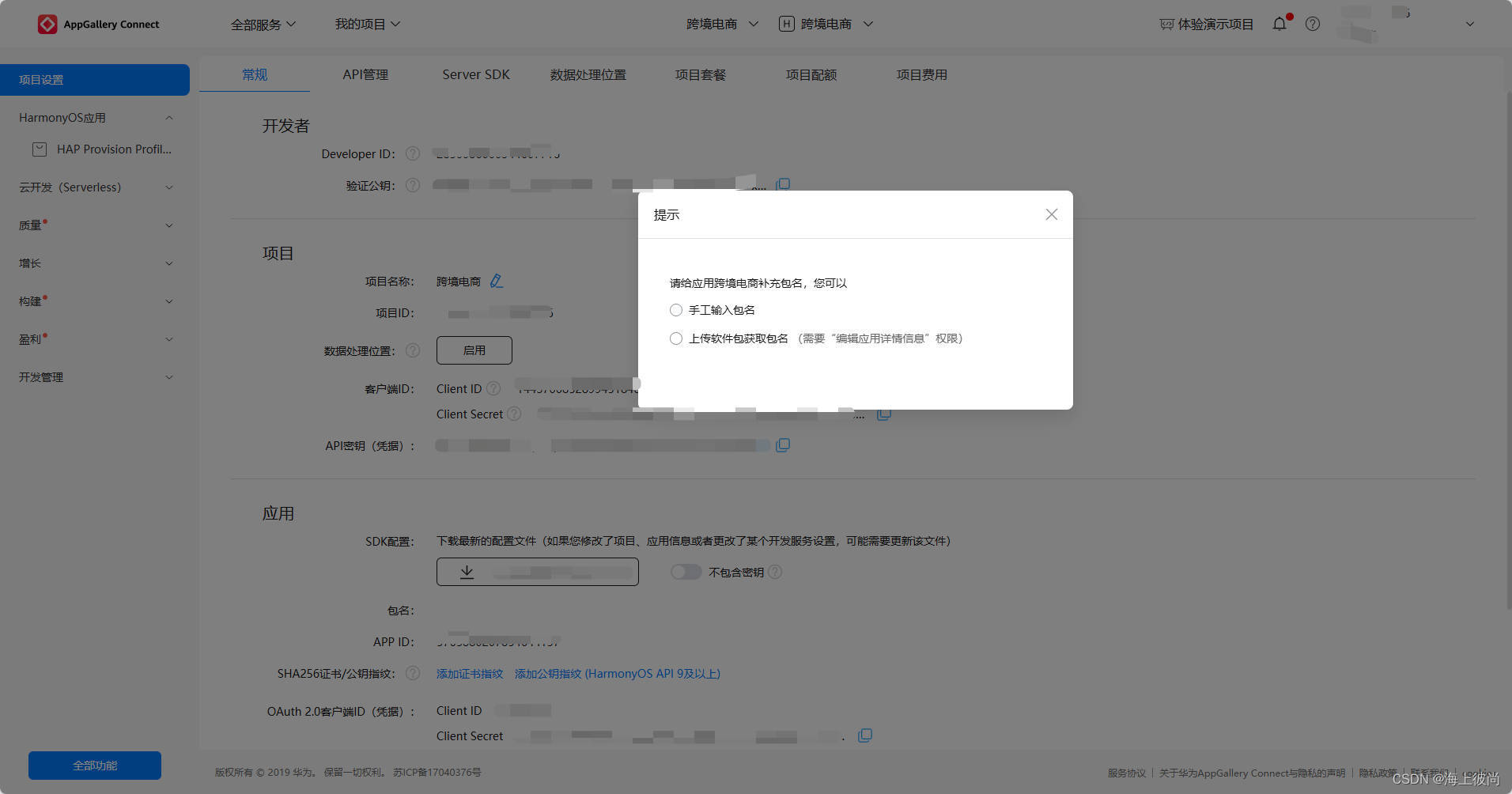1512x794 pixels.
Task: Switch to the 项目套餐 tab
Action: click(x=701, y=74)
